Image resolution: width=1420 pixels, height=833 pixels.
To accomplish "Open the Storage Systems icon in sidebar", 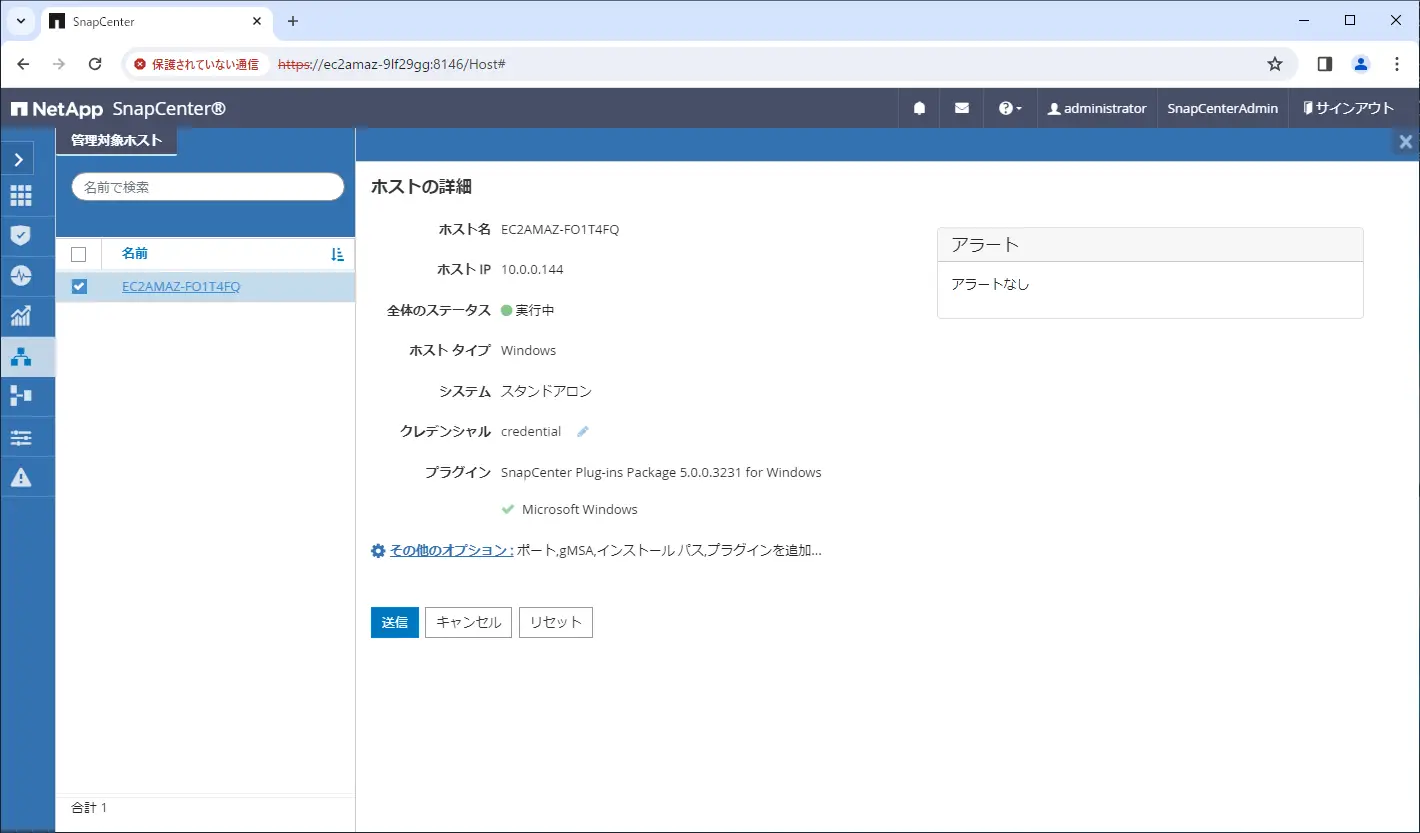I will [x=21, y=396].
